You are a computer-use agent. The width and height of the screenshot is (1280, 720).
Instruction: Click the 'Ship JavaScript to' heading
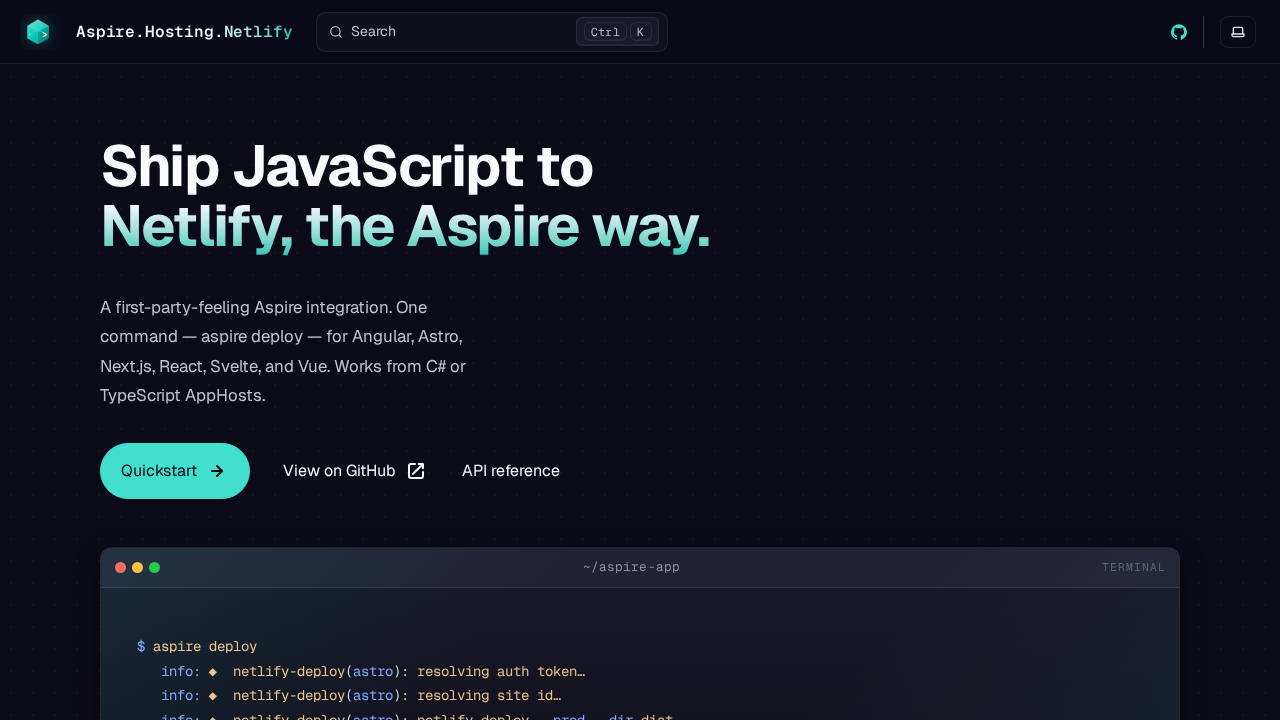[x=347, y=166]
